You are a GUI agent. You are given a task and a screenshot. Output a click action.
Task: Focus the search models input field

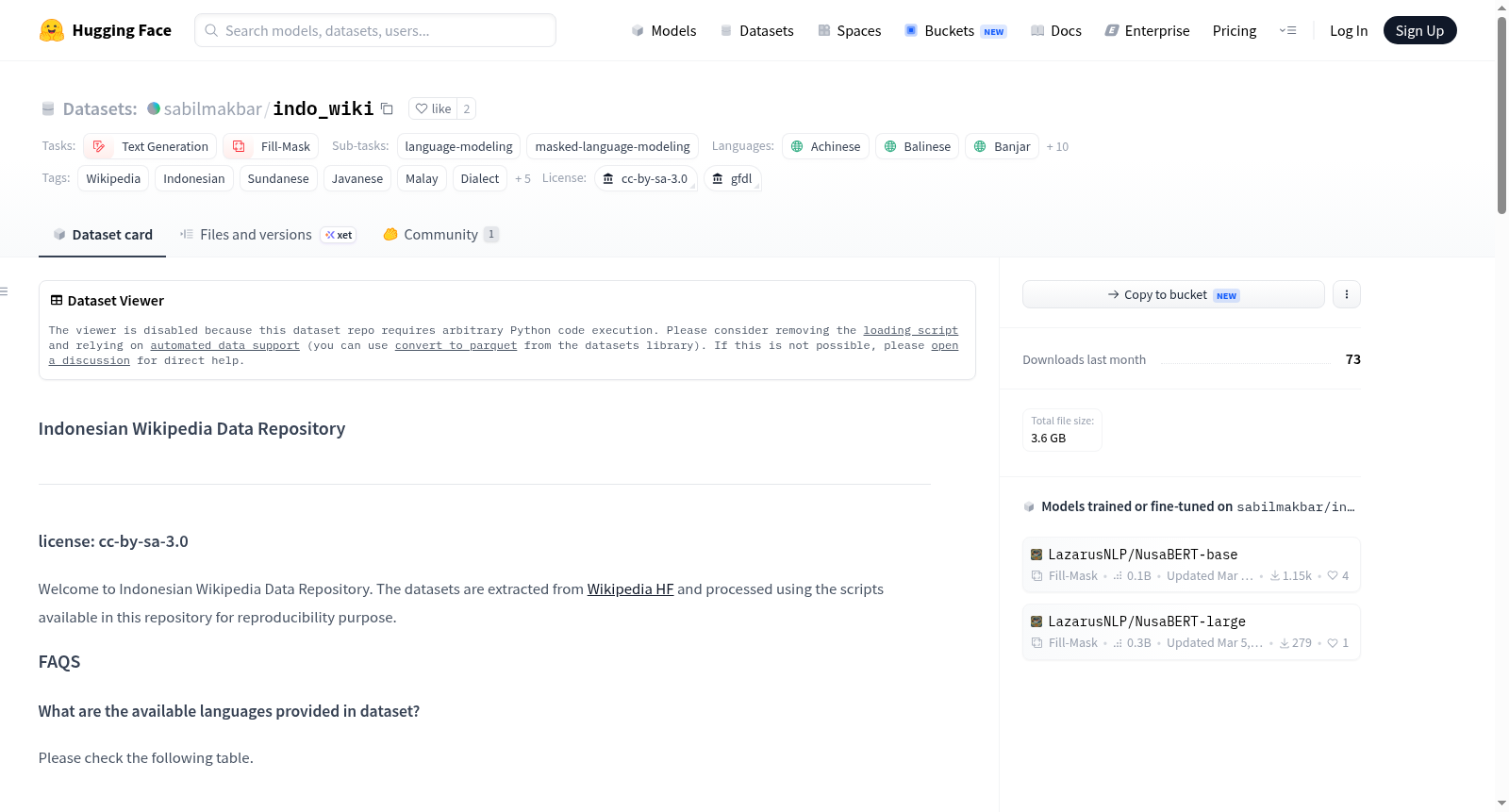375,30
